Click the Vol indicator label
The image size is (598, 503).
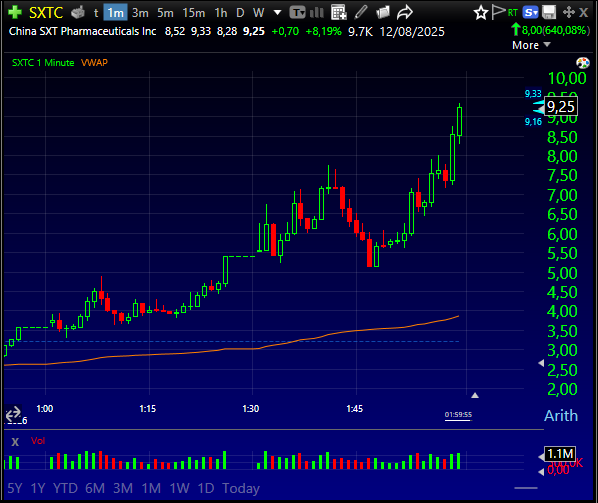38,441
